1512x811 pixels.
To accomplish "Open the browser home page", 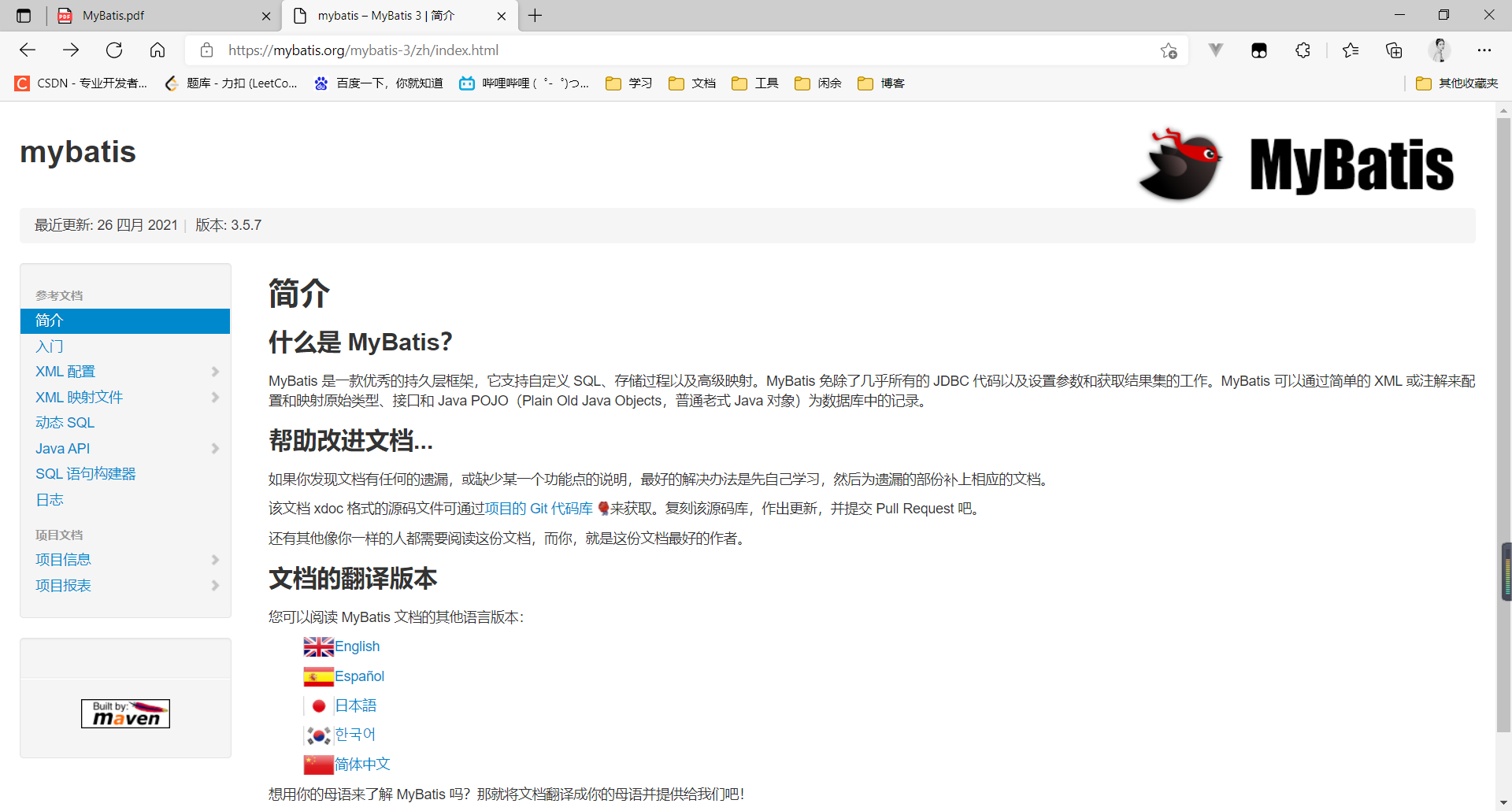I will [x=157, y=50].
